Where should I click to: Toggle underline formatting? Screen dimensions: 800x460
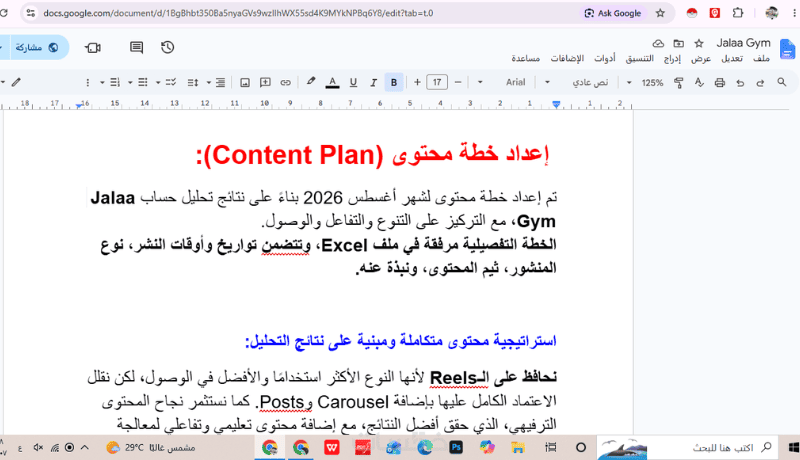353,83
